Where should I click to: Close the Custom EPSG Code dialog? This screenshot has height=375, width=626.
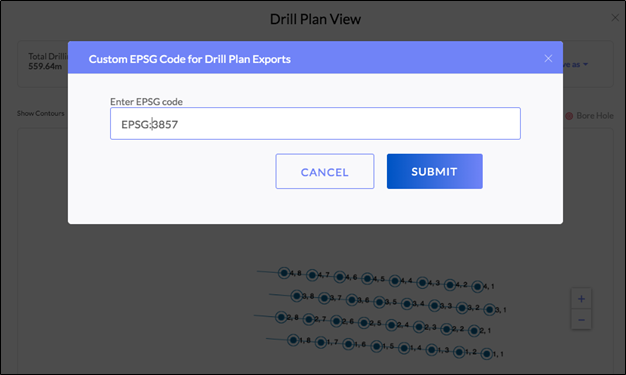tap(548, 59)
